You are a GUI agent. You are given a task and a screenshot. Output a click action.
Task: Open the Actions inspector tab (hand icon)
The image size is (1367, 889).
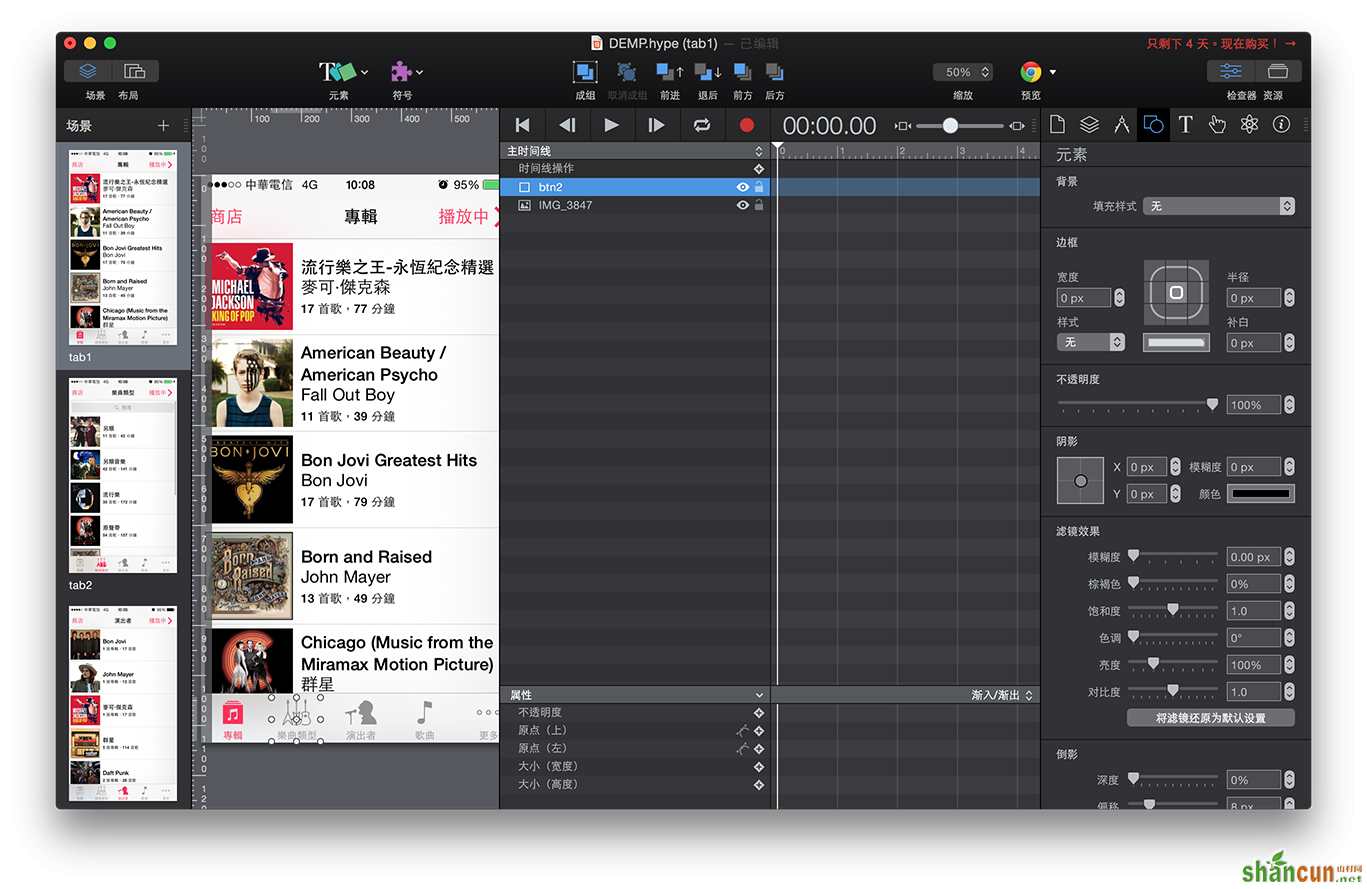click(1217, 125)
